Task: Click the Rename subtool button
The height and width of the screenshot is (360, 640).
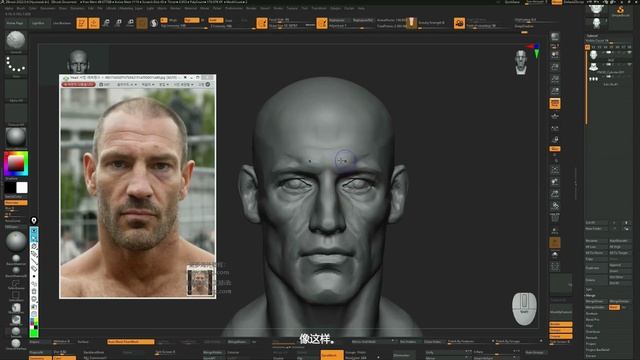Action: coord(596,241)
